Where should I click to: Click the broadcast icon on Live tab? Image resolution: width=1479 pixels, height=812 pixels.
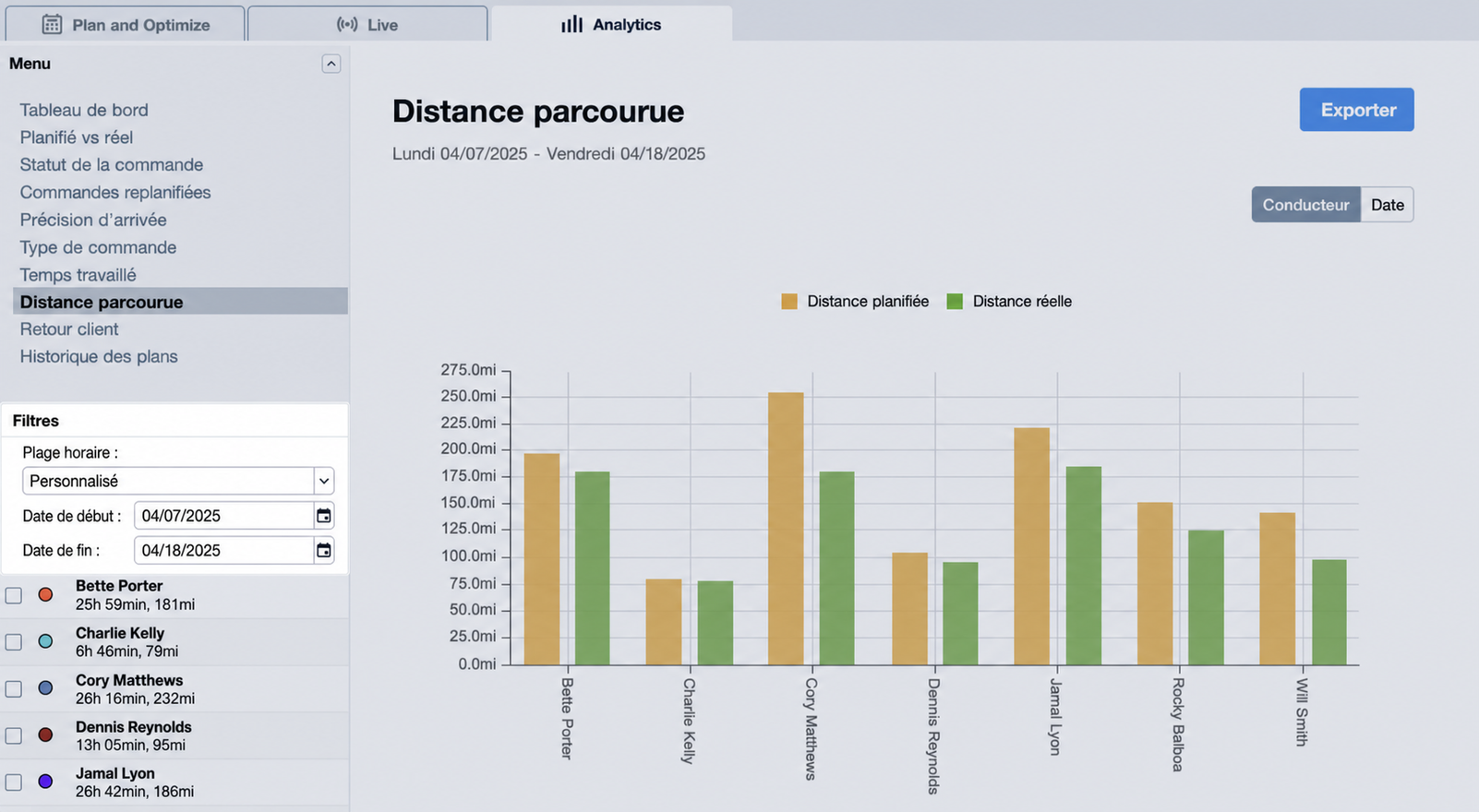[347, 25]
